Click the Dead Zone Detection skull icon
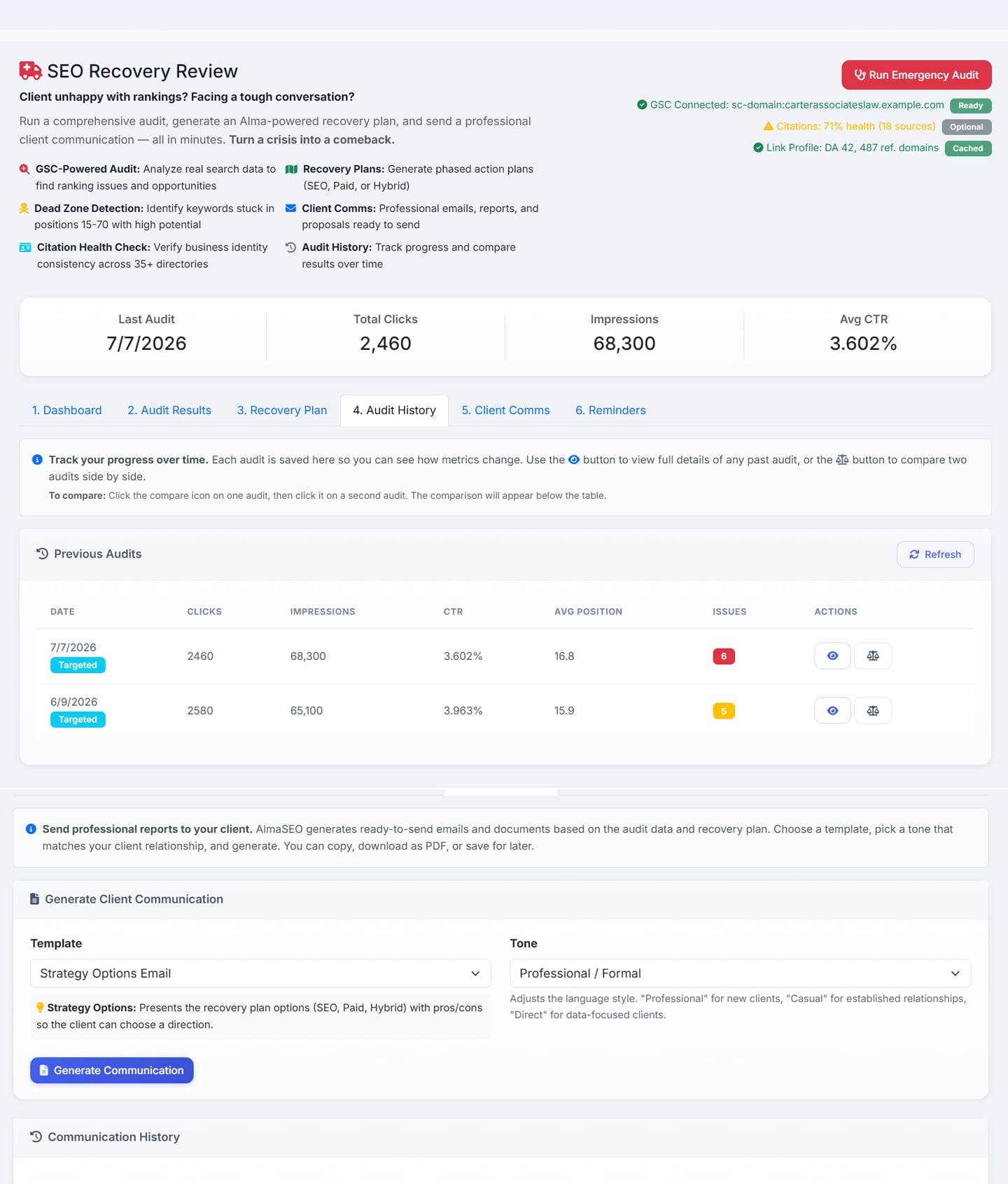 coord(24,209)
